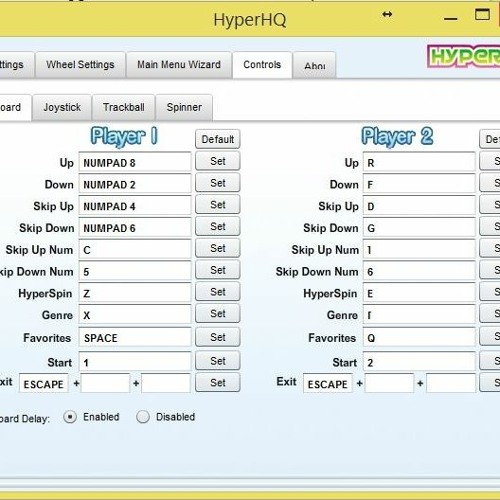
Task: Click Set for Player 1 Down
Action: [218, 183]
